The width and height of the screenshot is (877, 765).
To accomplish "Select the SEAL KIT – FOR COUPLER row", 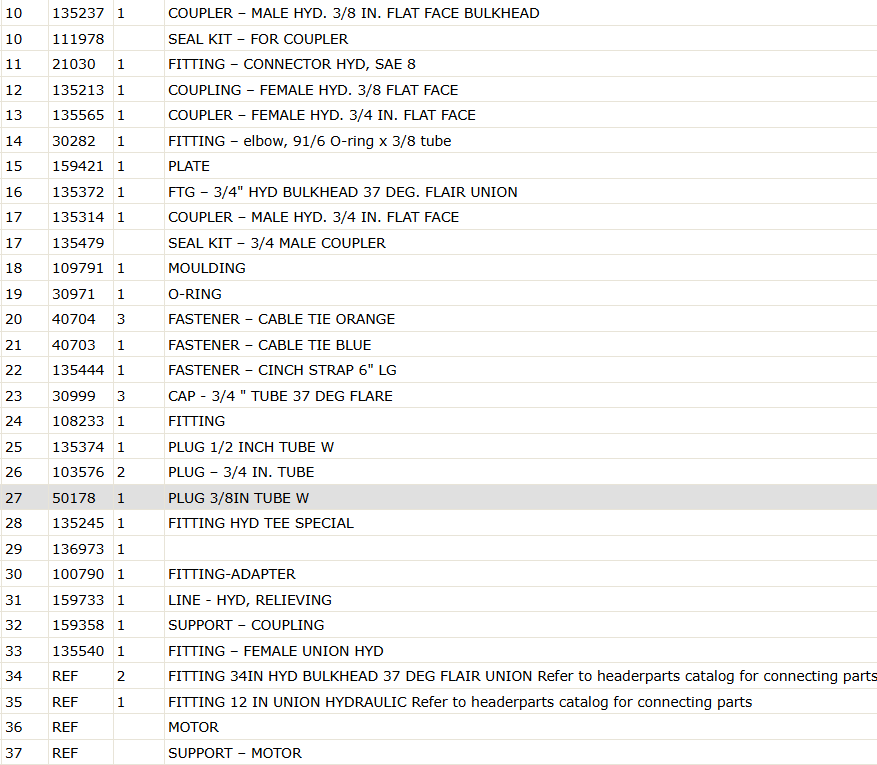I will coord(438,39).
